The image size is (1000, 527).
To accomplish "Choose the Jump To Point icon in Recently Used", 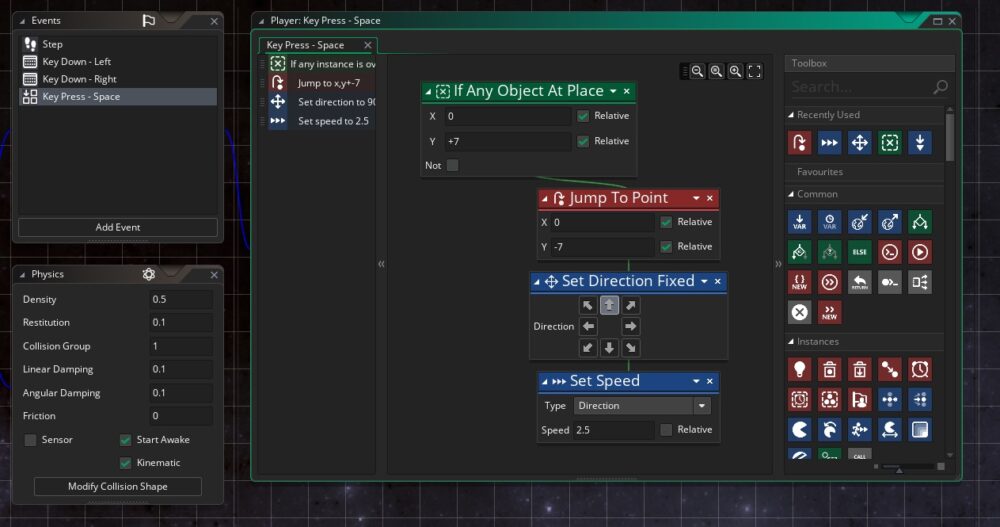I will click(799, 142).
